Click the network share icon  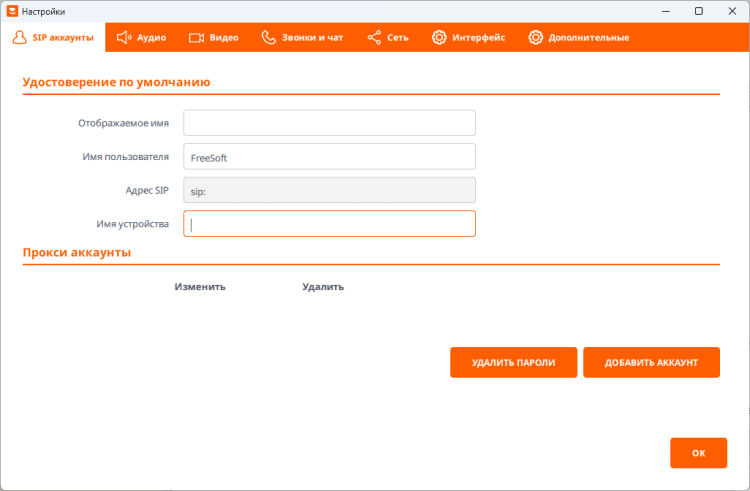pos(374,38)
